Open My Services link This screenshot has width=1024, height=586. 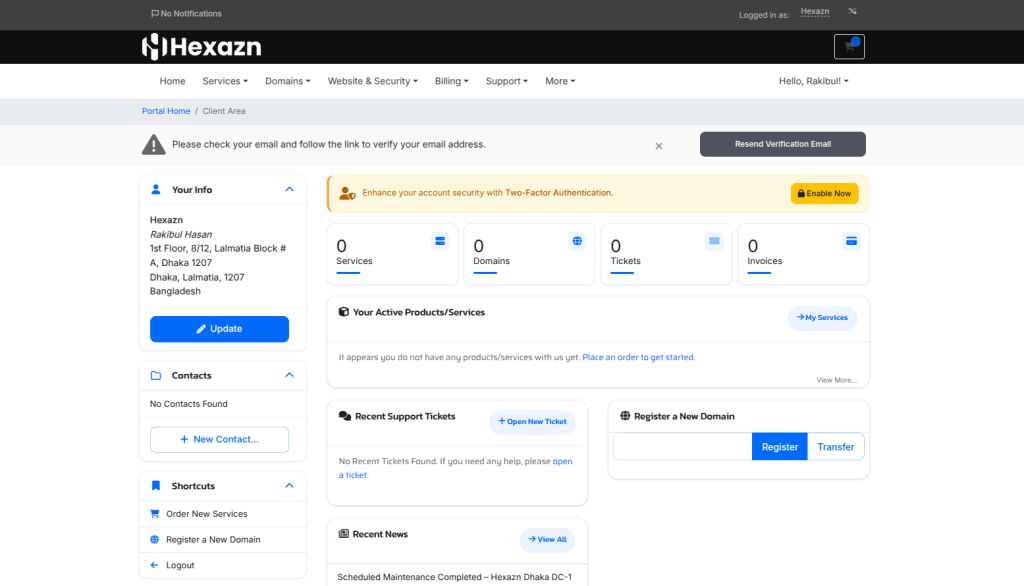[x=822, y=318]
